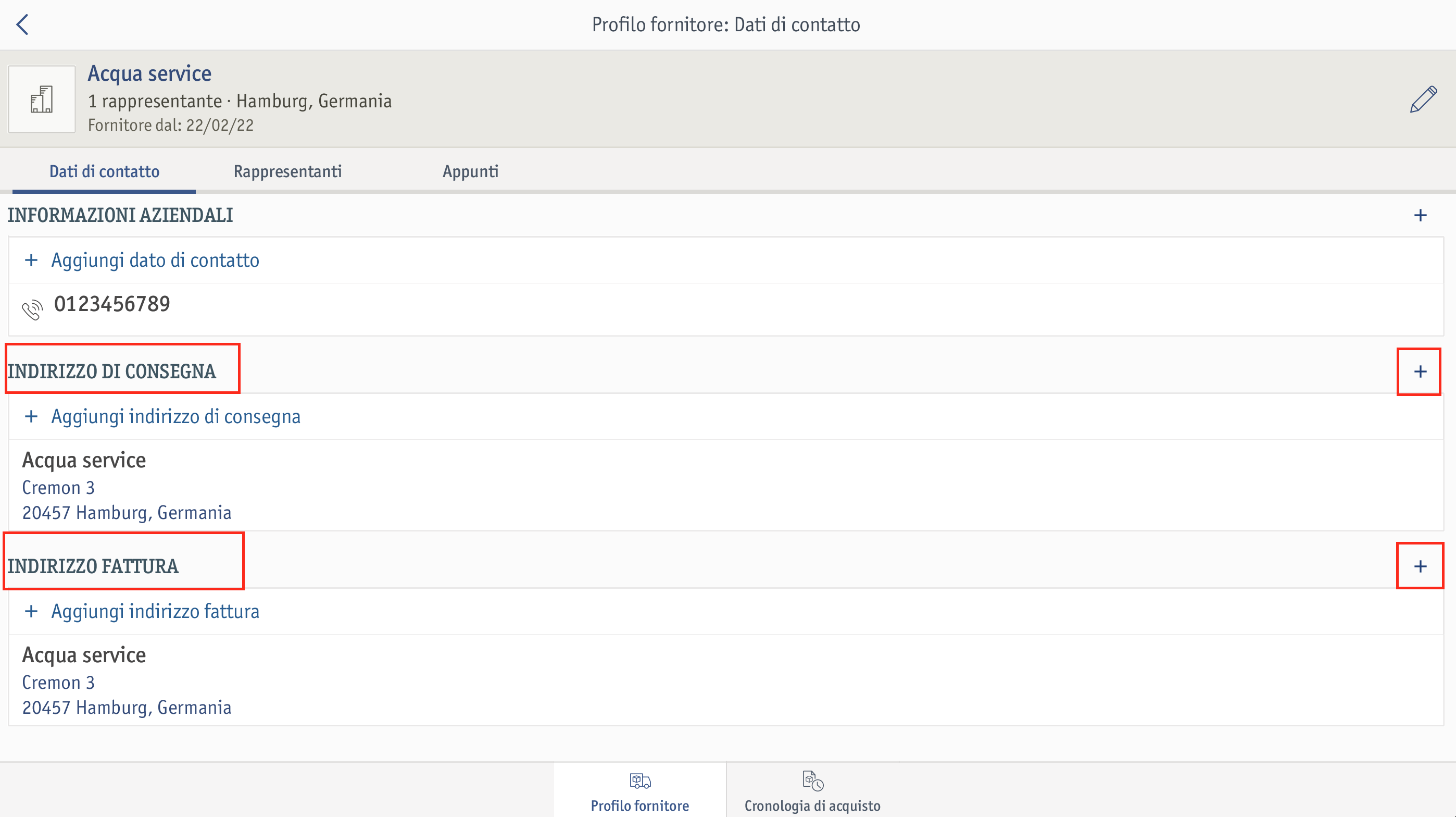1456x817 pixels.
Task: Click the plus icon beside Informazioni aziendali
Action: click(1421, 215)
